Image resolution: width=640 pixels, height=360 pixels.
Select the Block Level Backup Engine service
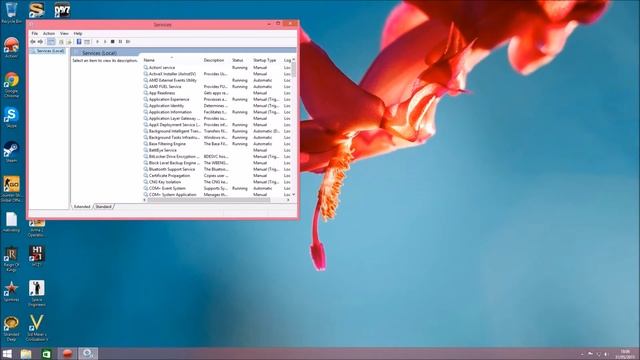217,163
